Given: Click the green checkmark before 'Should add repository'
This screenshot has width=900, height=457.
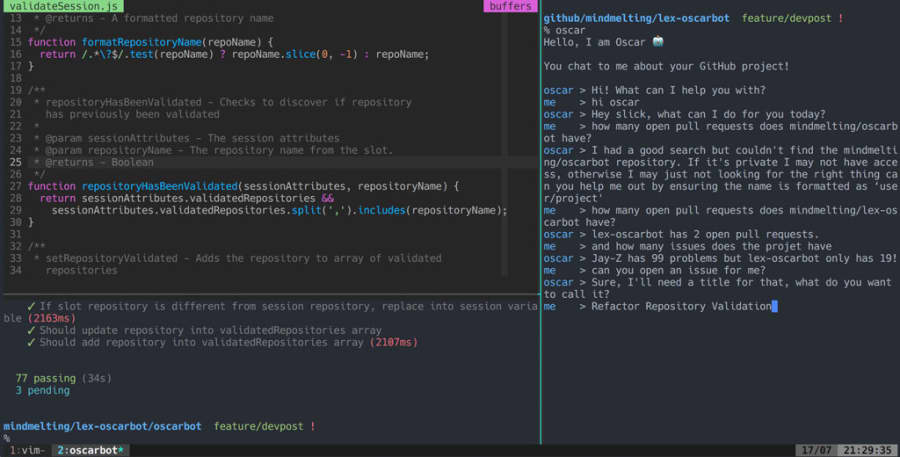Looking at the screenshot, I should pos(31,342).
